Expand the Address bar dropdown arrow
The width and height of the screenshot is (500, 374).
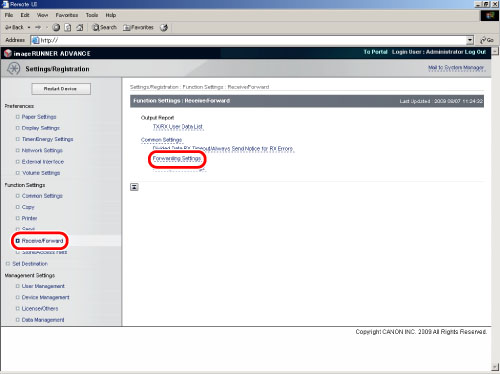pos(470,40)
